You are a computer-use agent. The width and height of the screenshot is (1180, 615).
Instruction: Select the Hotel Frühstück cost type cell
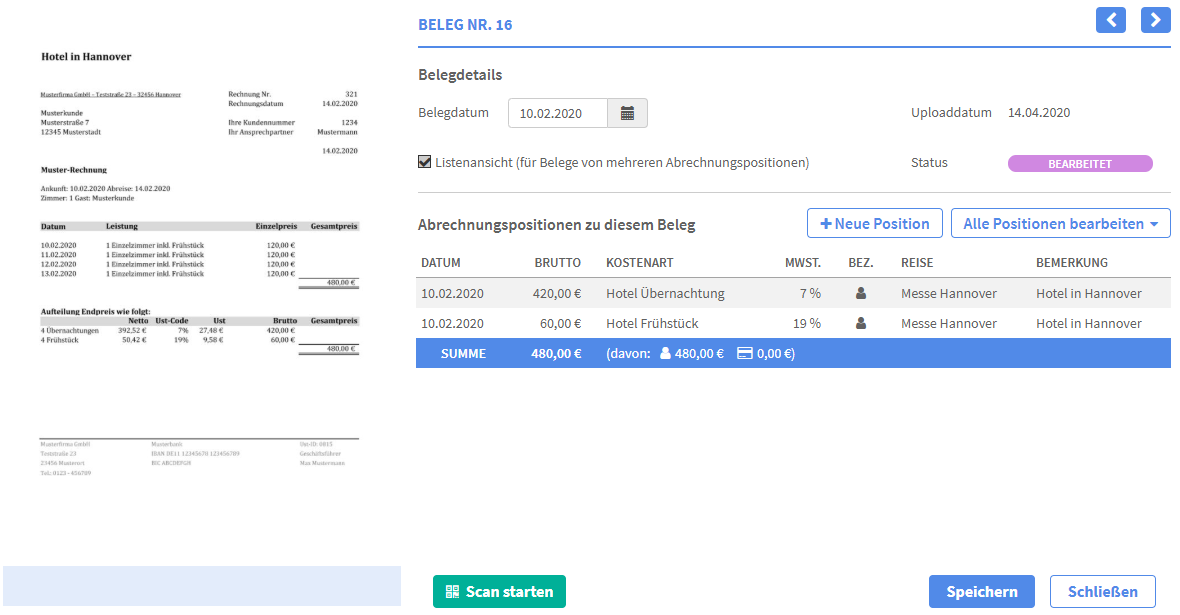[652, 324]
